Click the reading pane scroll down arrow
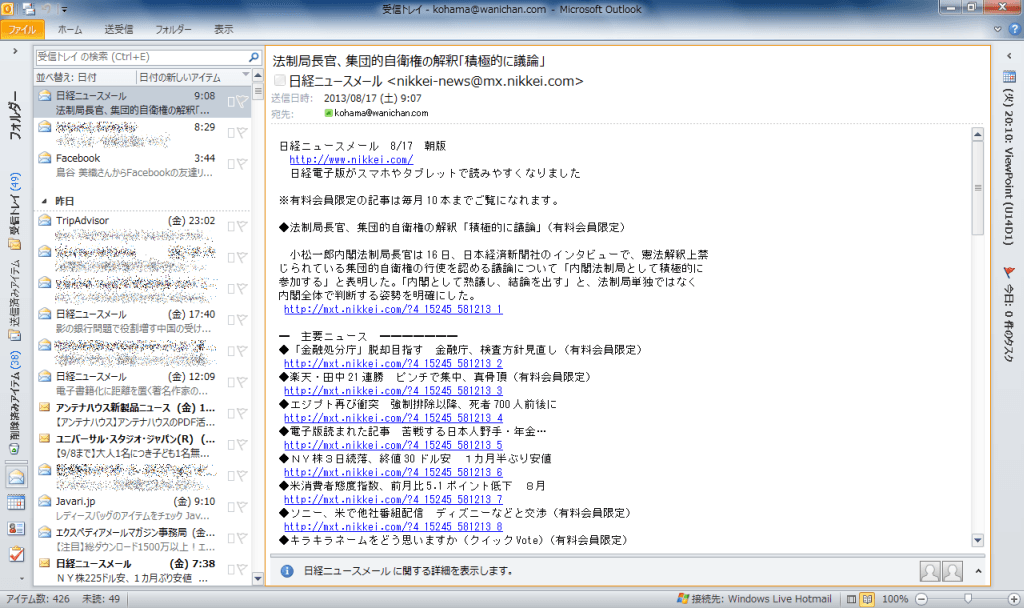This screenshot has height=608, width=1024. (978, 540)
